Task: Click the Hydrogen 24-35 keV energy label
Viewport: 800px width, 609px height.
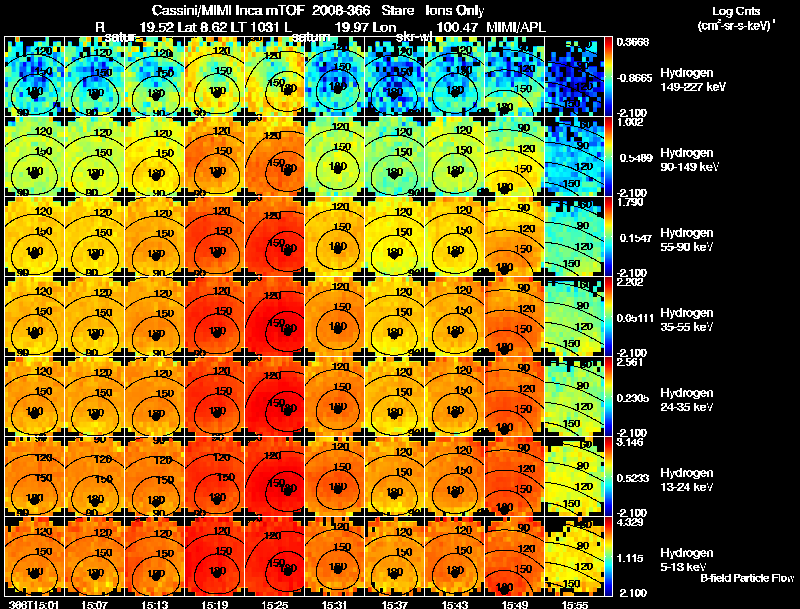Action: (x=686, y=400)
